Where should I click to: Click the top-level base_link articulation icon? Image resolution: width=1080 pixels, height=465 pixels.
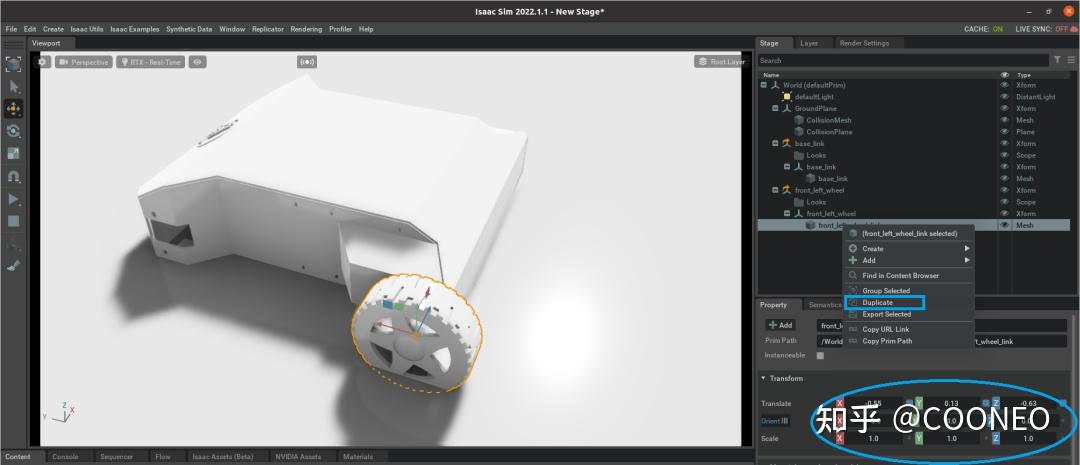pyautogui.click(x=787, y=144)
